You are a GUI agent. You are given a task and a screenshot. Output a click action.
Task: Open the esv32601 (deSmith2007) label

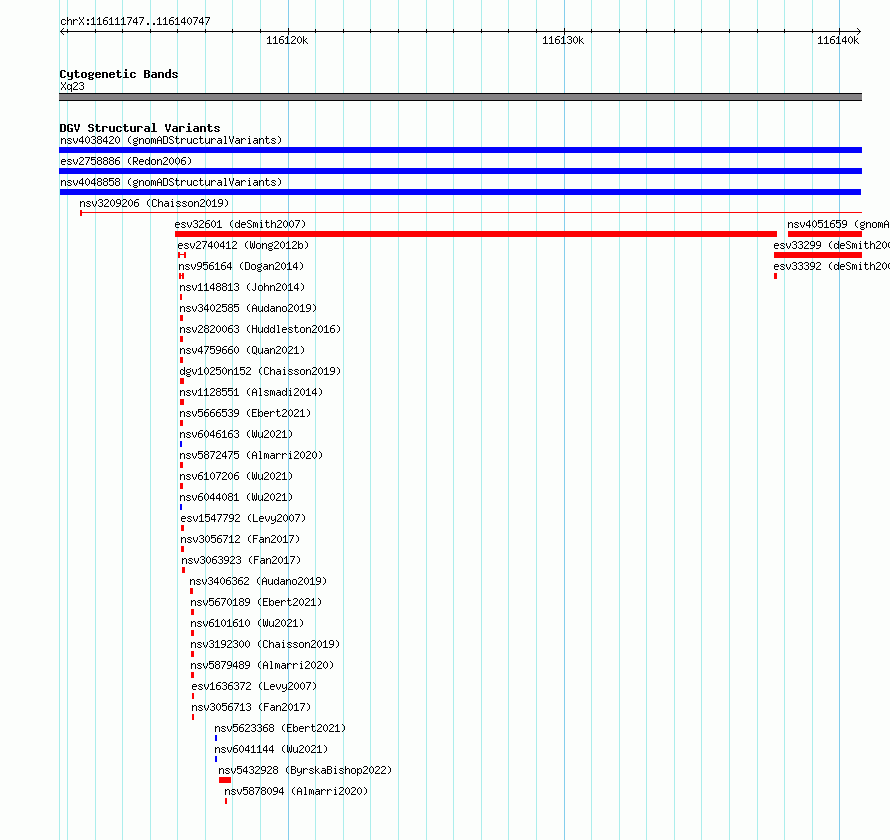pyautogui.click(x=240, y=224)
